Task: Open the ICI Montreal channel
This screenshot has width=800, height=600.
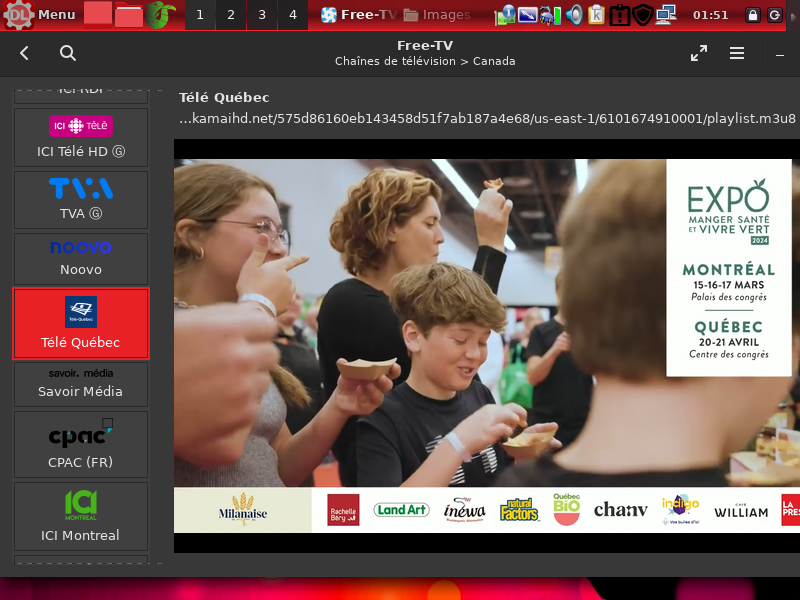Action: click(81, 515)
